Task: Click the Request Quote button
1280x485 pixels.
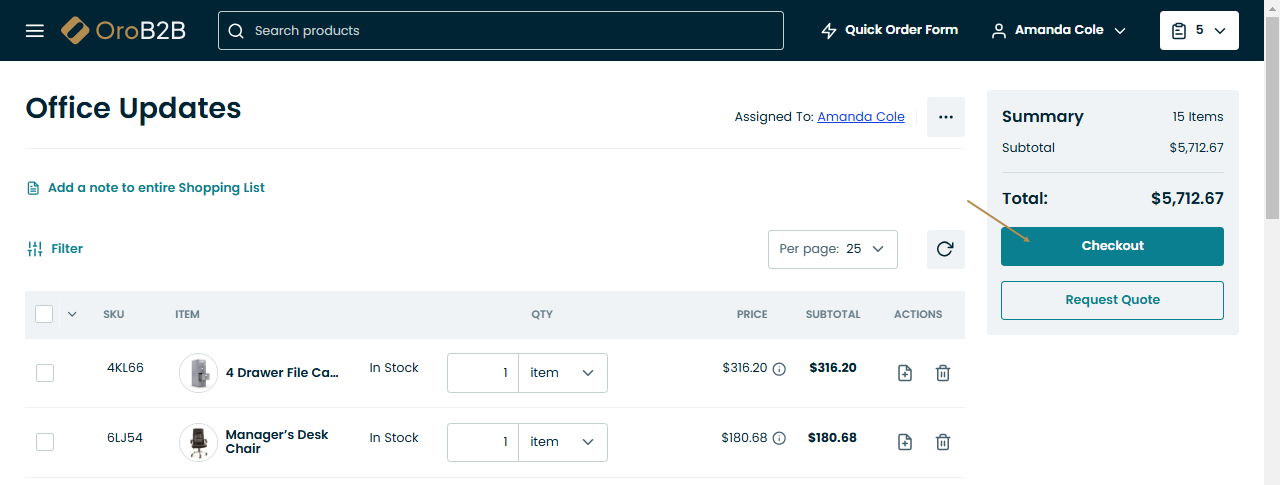Action: pos(1112,300)
